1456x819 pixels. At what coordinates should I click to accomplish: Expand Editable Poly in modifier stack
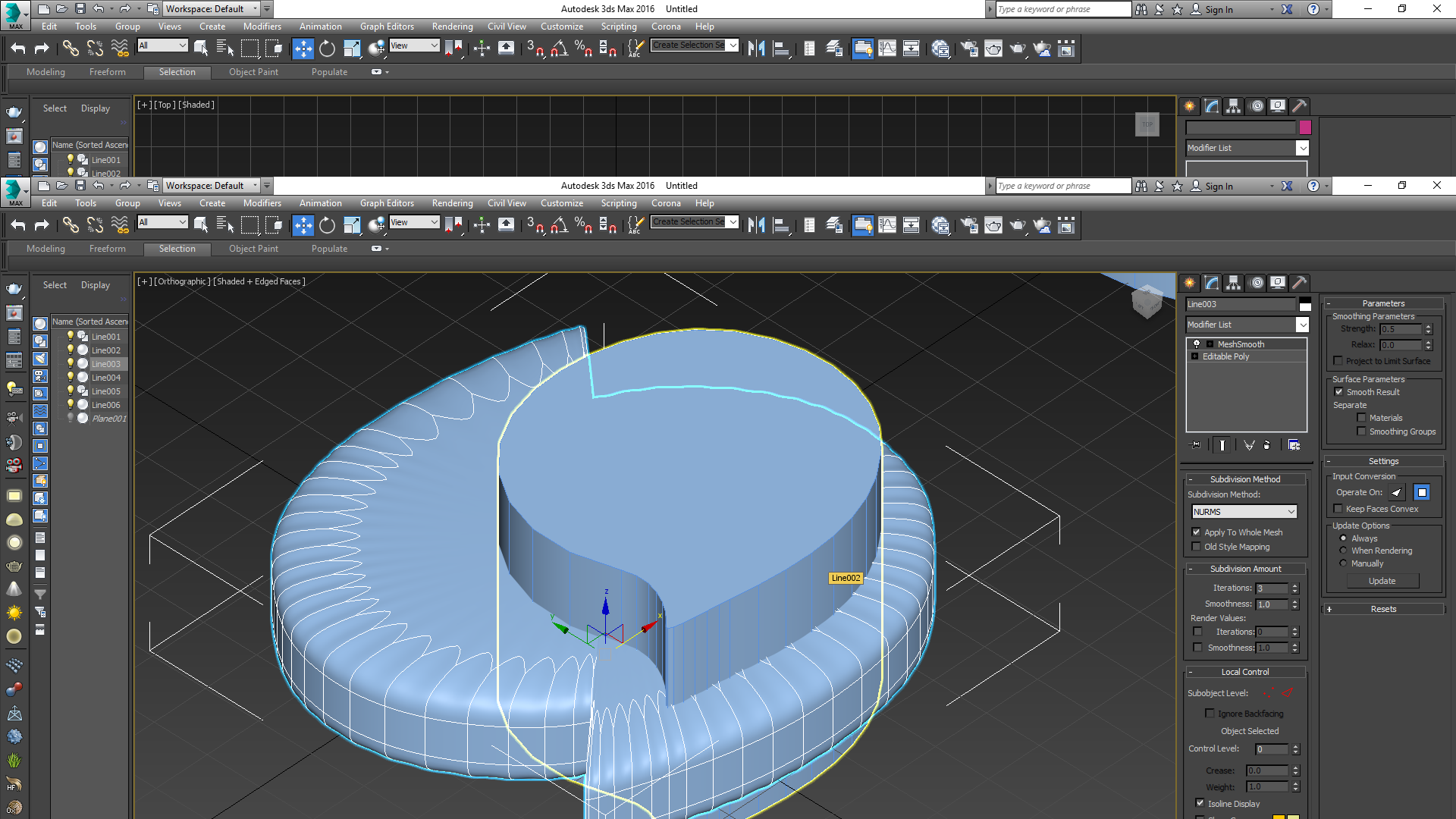tap(1195, 356)
